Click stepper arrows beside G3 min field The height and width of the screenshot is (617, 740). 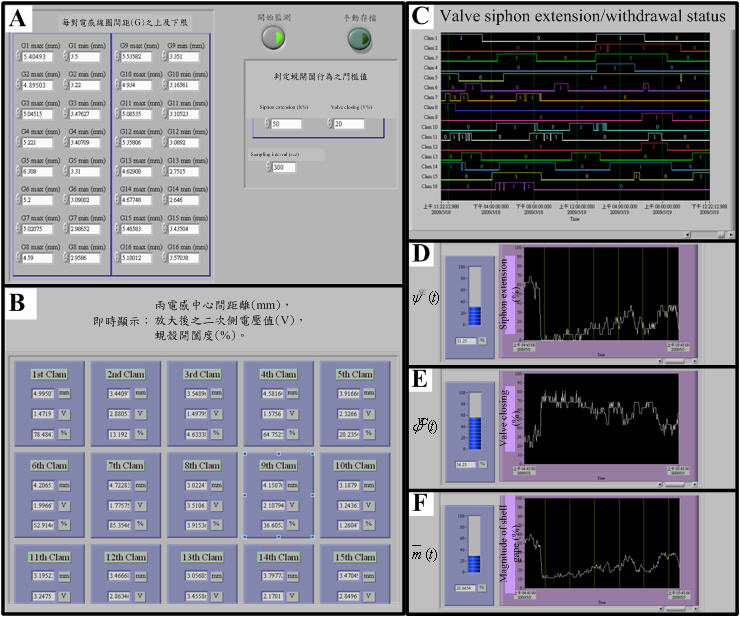click(x=66, y=114)
